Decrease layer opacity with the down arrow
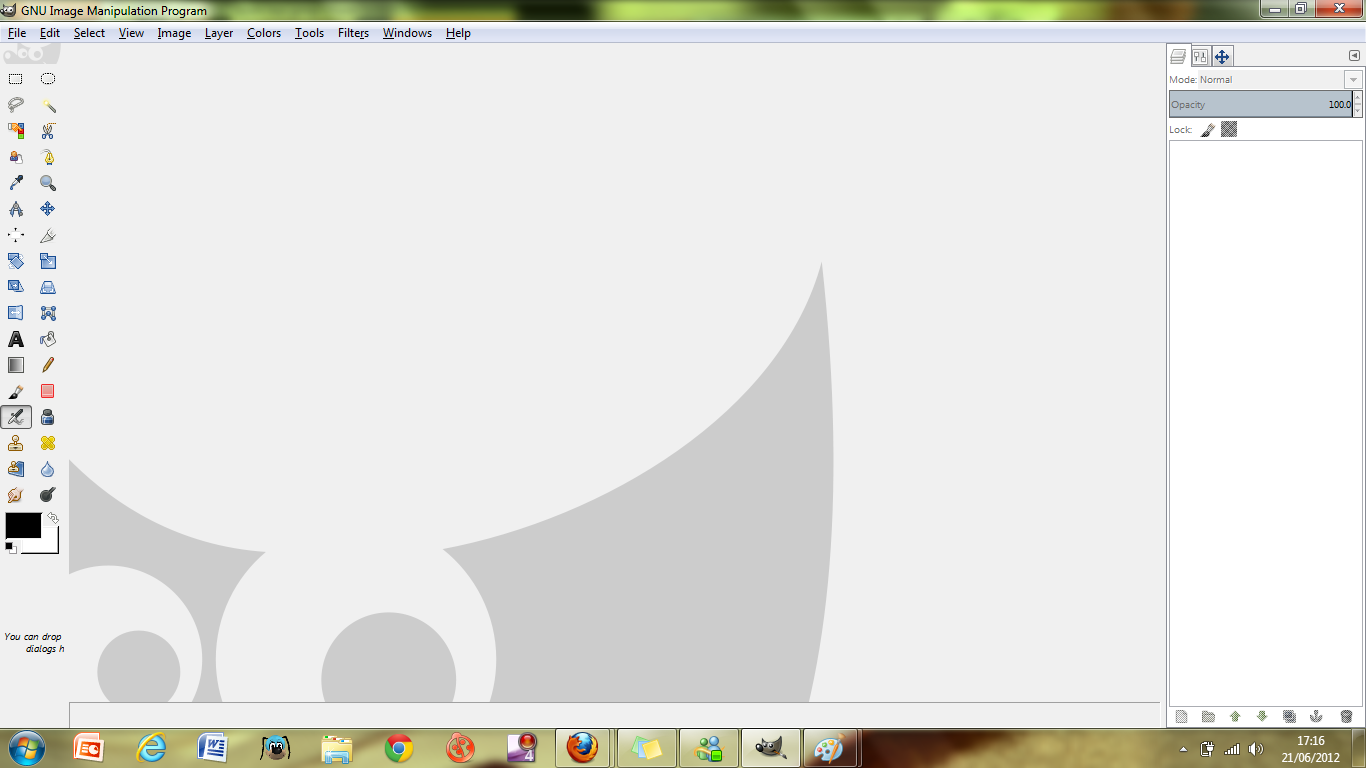This screenshot has height=768, width=1366. 1358,110
